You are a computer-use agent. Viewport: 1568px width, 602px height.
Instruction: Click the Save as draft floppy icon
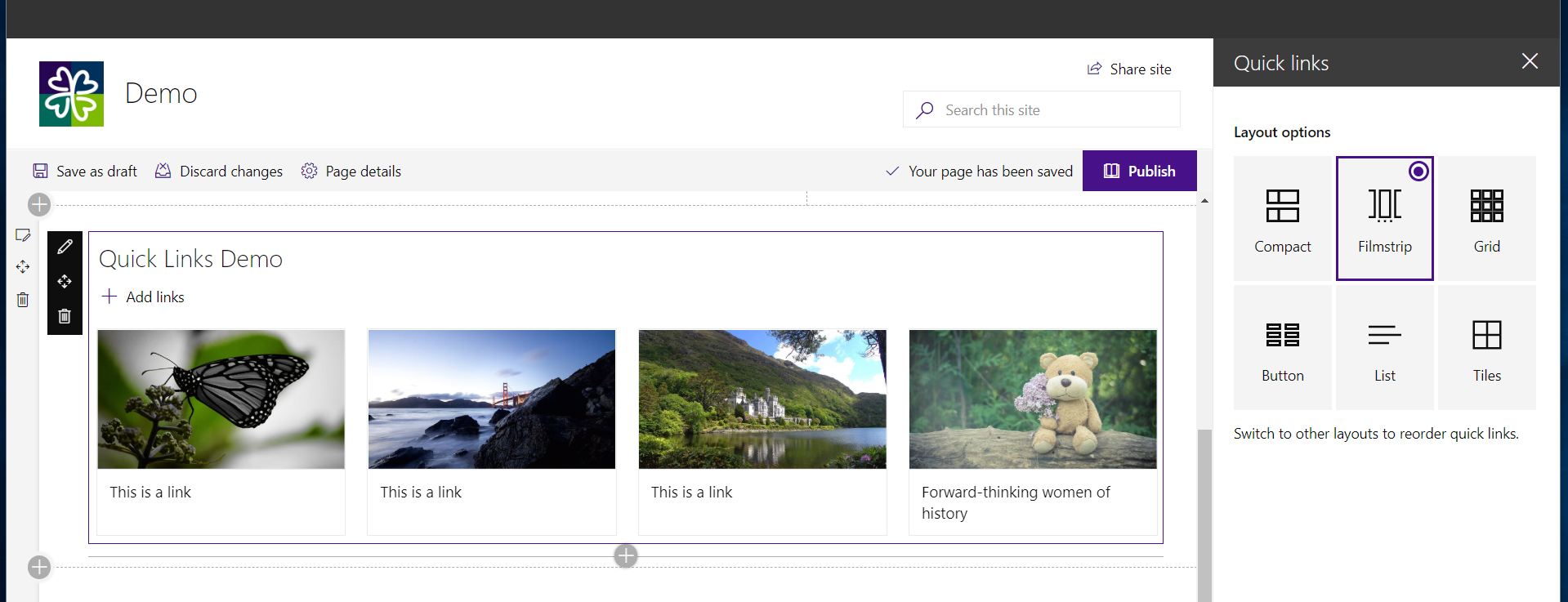coord(40,171)
